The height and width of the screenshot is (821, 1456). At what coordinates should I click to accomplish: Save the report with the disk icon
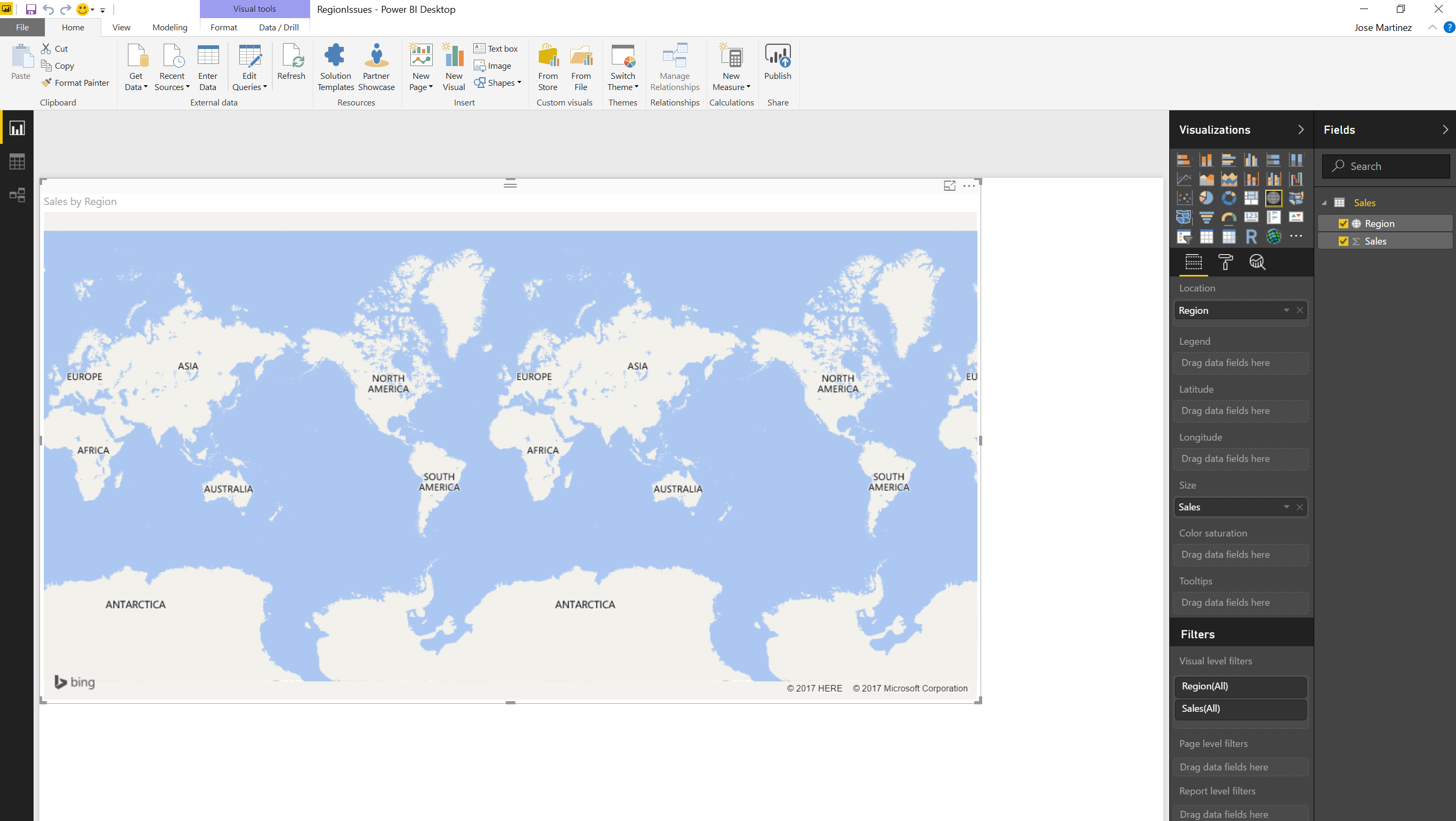[x=31, y=10]
